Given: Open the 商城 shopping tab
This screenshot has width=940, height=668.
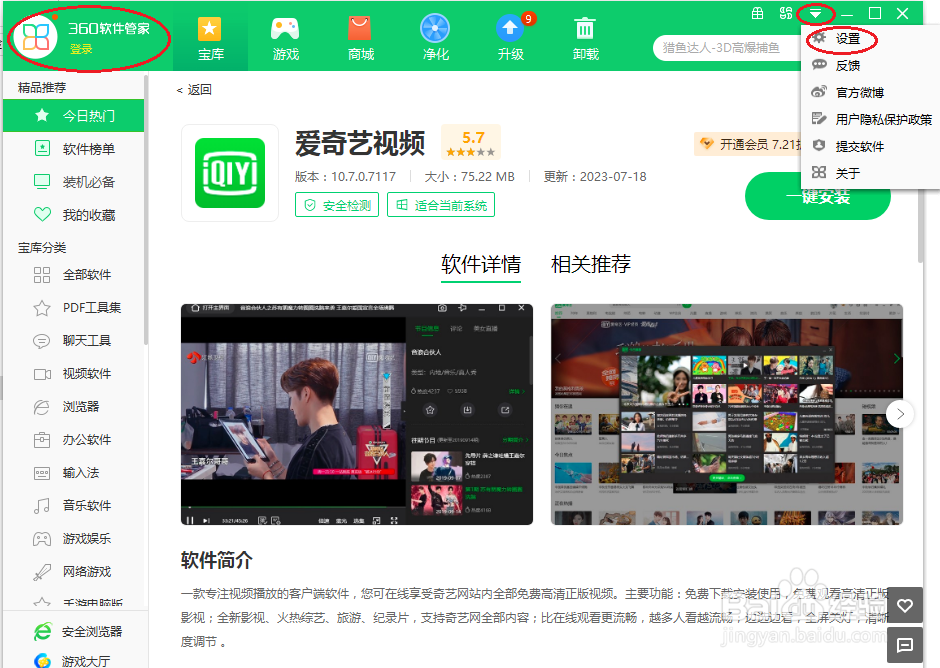Looking at the screenshot, I should click(360, 38).
